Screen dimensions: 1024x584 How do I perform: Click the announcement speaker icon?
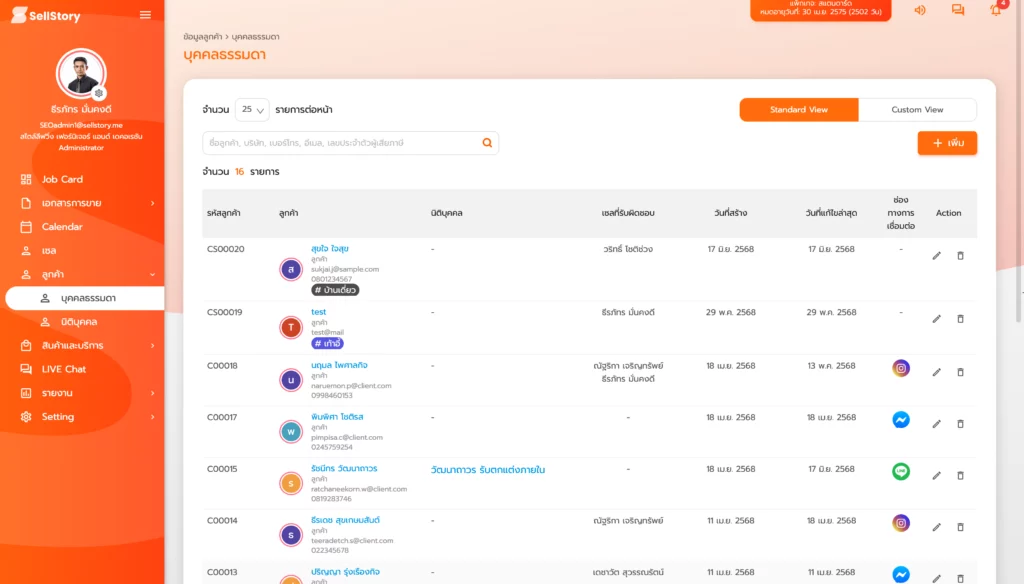point(920,10)
